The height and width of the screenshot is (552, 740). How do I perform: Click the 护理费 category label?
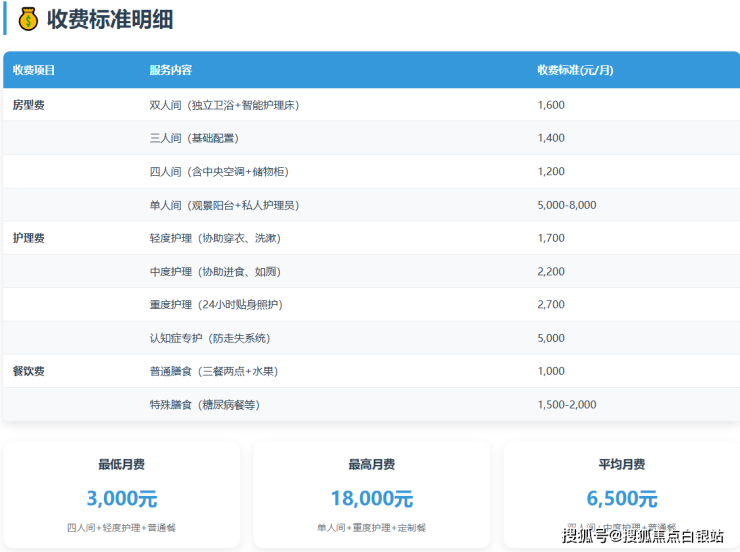click(x=29, y=238)
